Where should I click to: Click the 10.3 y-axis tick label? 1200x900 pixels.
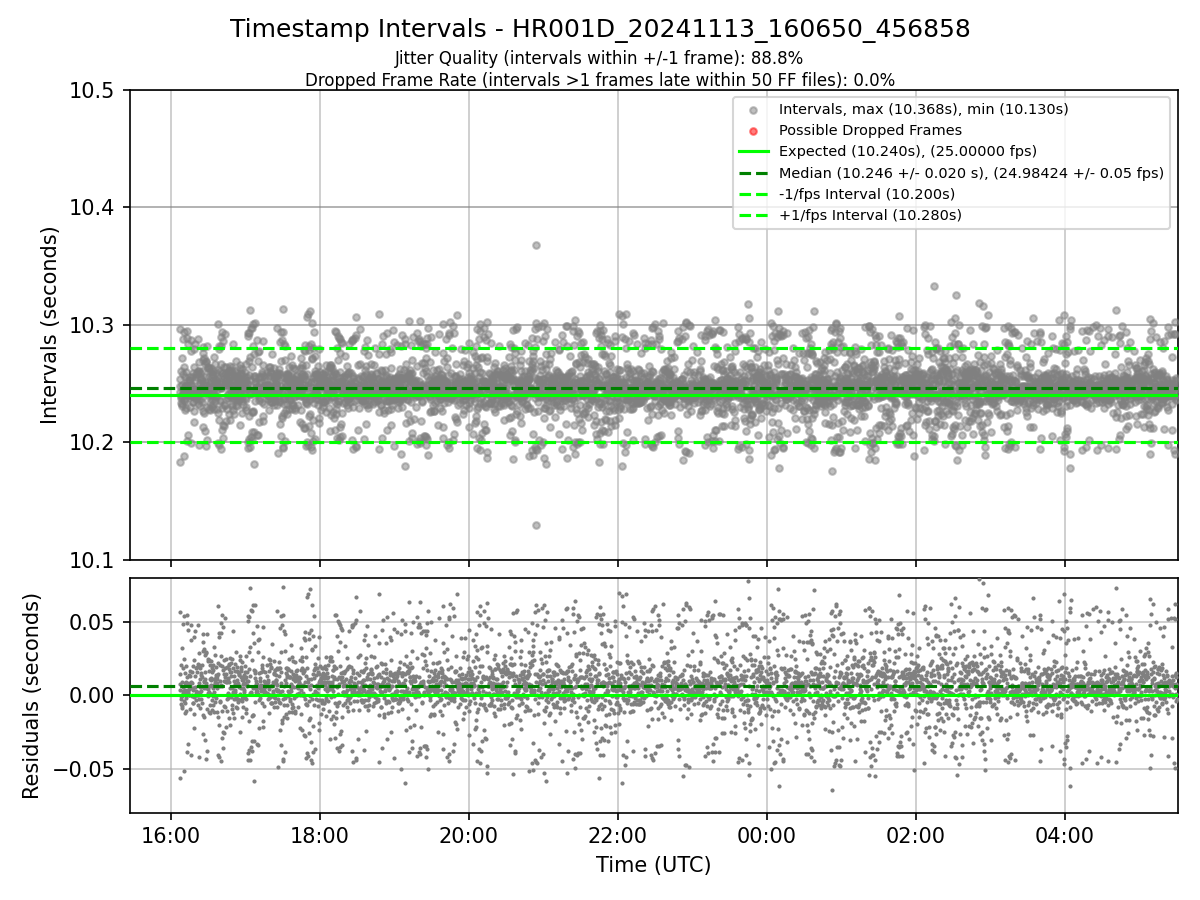94,326
